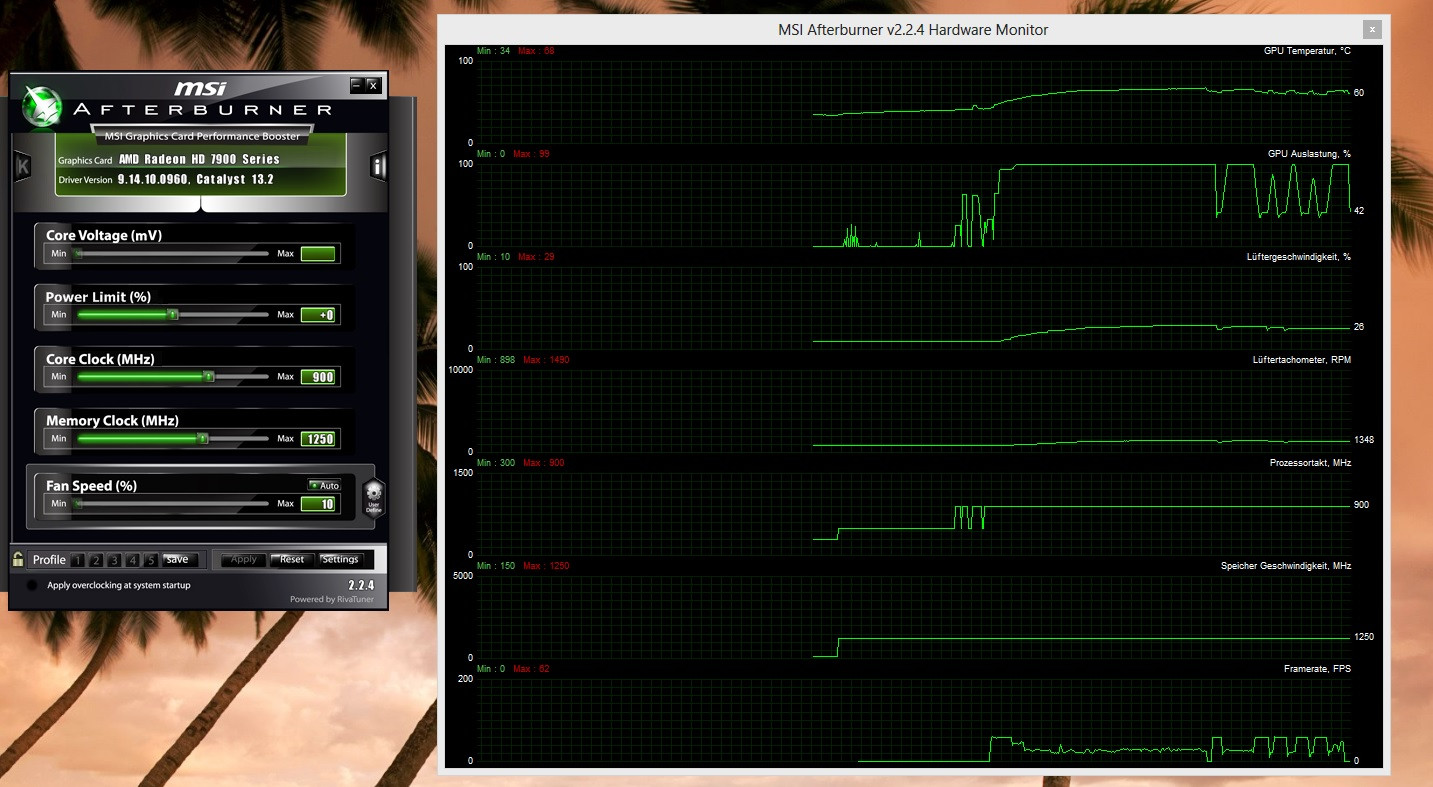
Task: Select profile slot 2
Action: (x=96, y=560)
